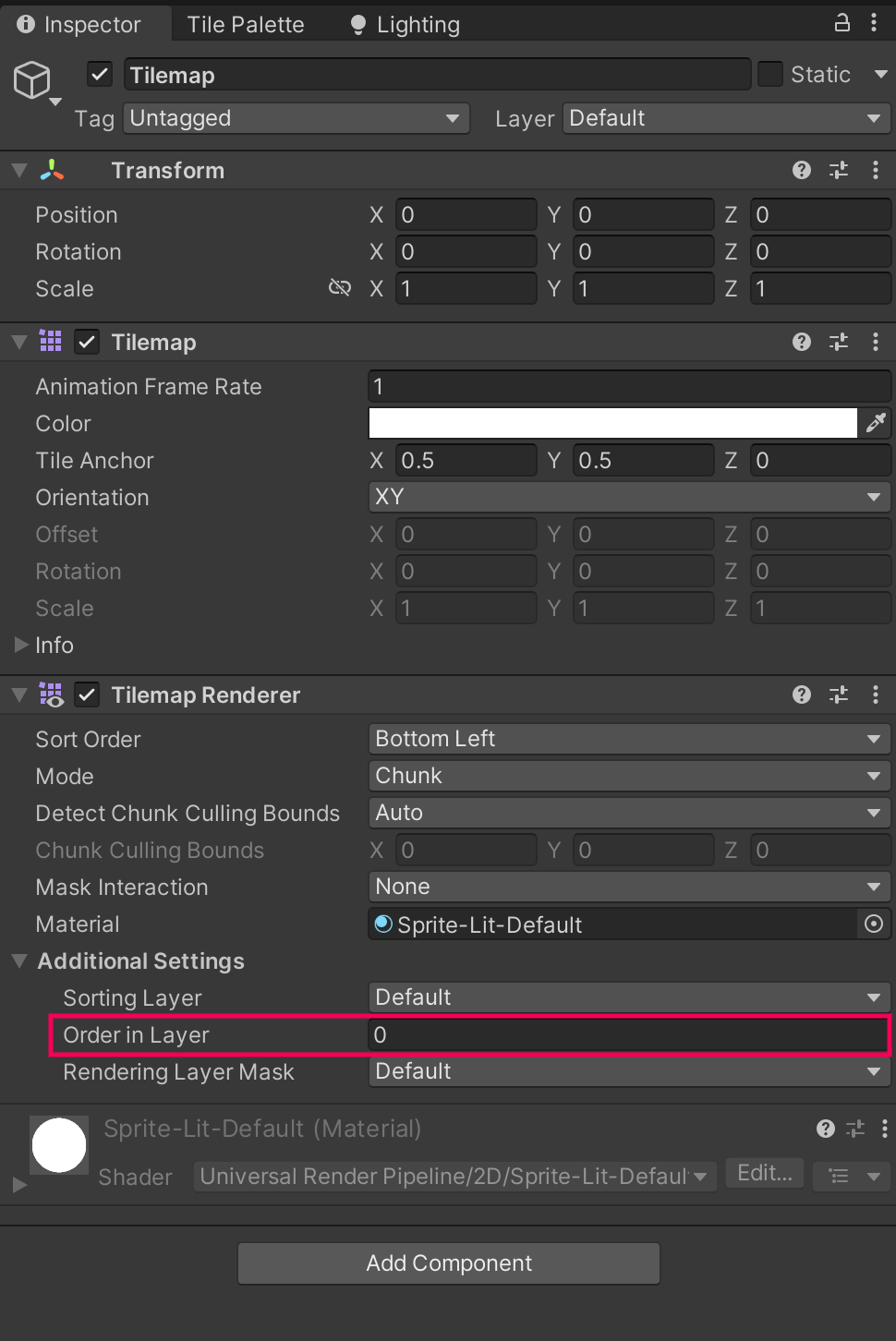Disable the Tilemap component checkbox

tap(86, 341)
